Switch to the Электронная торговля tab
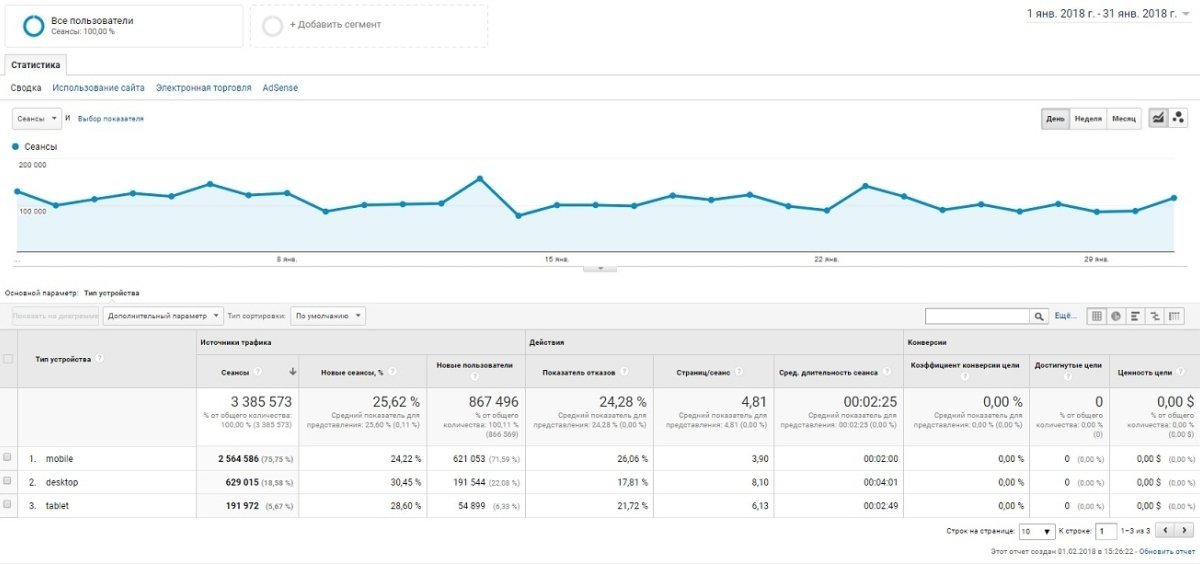Viewport: 1200px width, 564px height. (203, 88)
